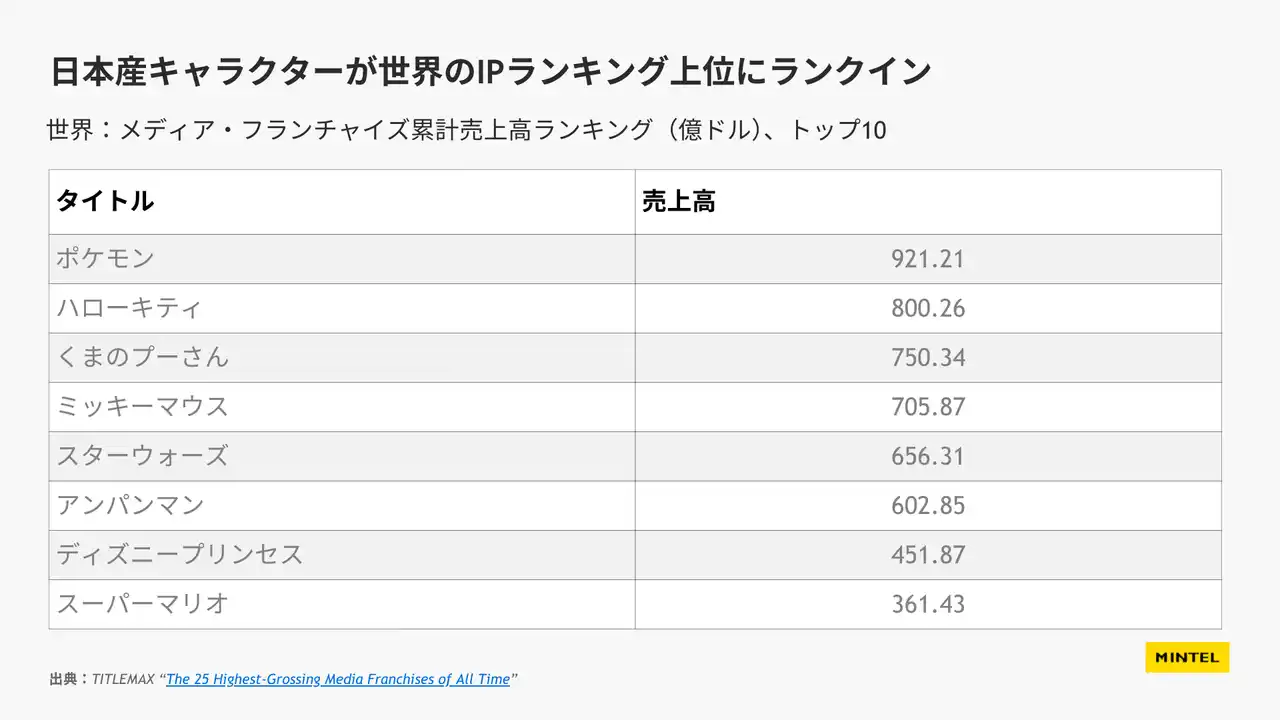The height and width of the screenshot is (720, 1280).
Task: Select the スターウォーズ title cell
Action: 142,456
